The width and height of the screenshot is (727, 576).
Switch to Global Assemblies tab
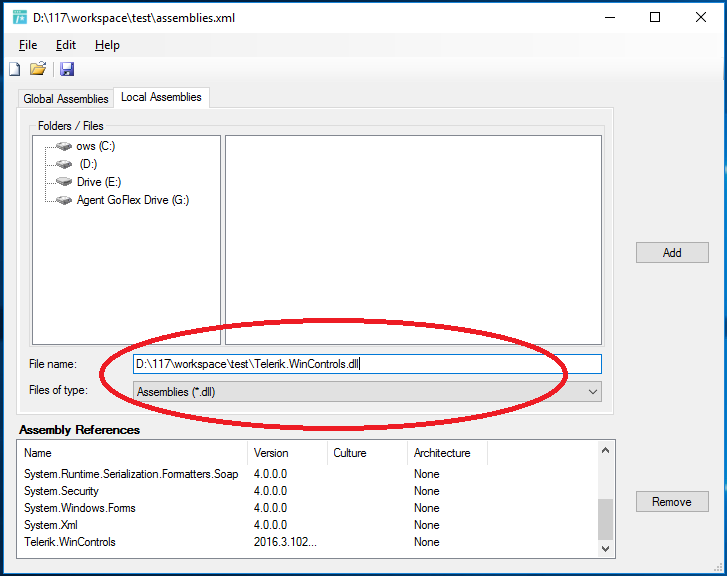click(66, 99)
